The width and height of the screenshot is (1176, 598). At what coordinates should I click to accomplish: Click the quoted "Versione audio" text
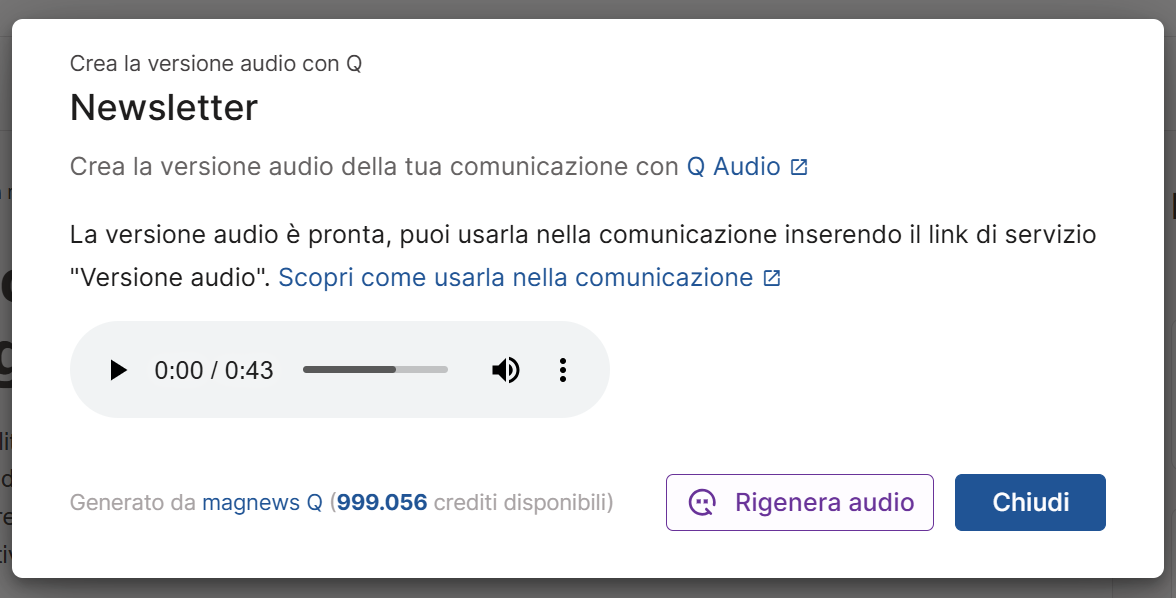(x=170, y=277)
